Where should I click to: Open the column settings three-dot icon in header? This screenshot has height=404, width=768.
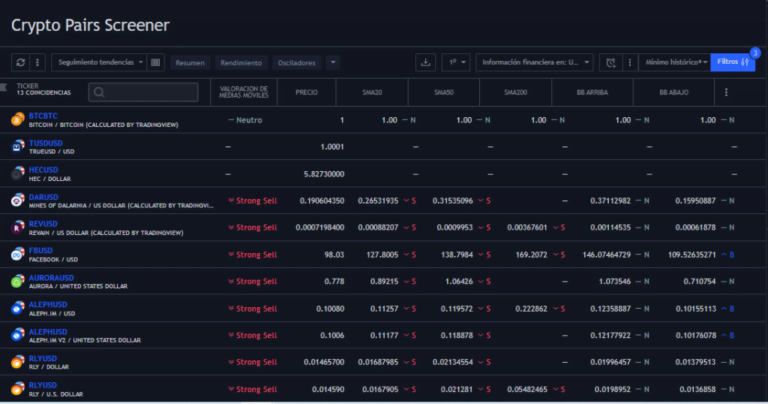point(726,92)
